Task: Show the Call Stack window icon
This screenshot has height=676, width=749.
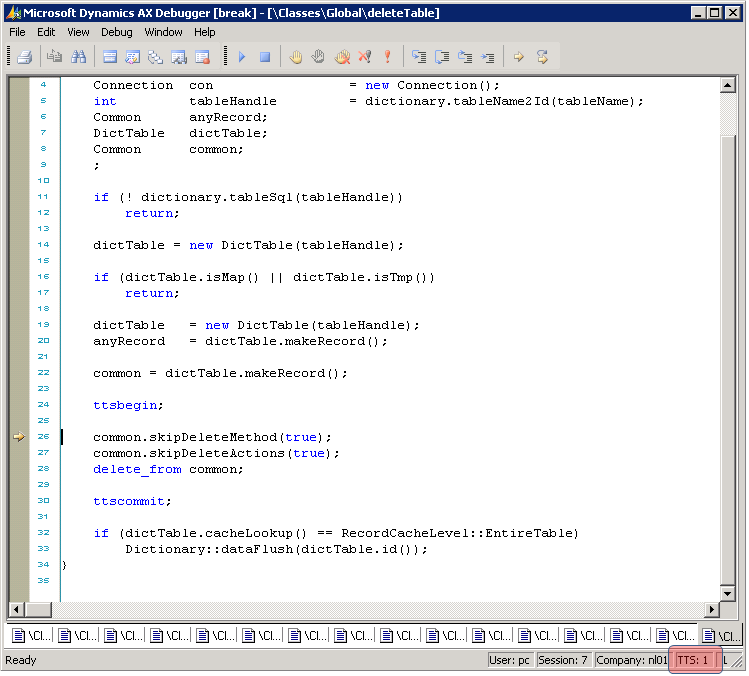Action: point(155,57)
